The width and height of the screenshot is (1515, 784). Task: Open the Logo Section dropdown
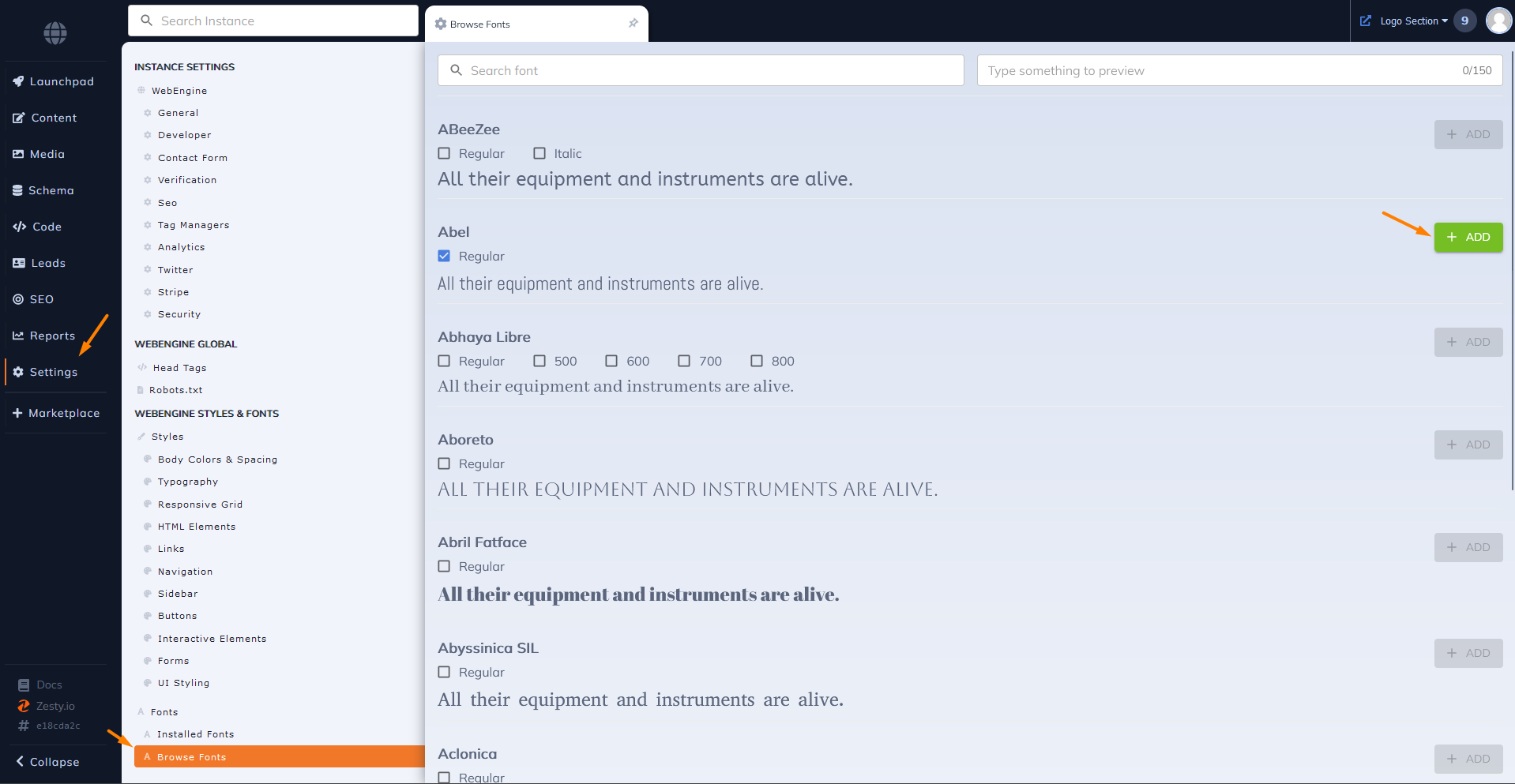[x=1411, y=21]
